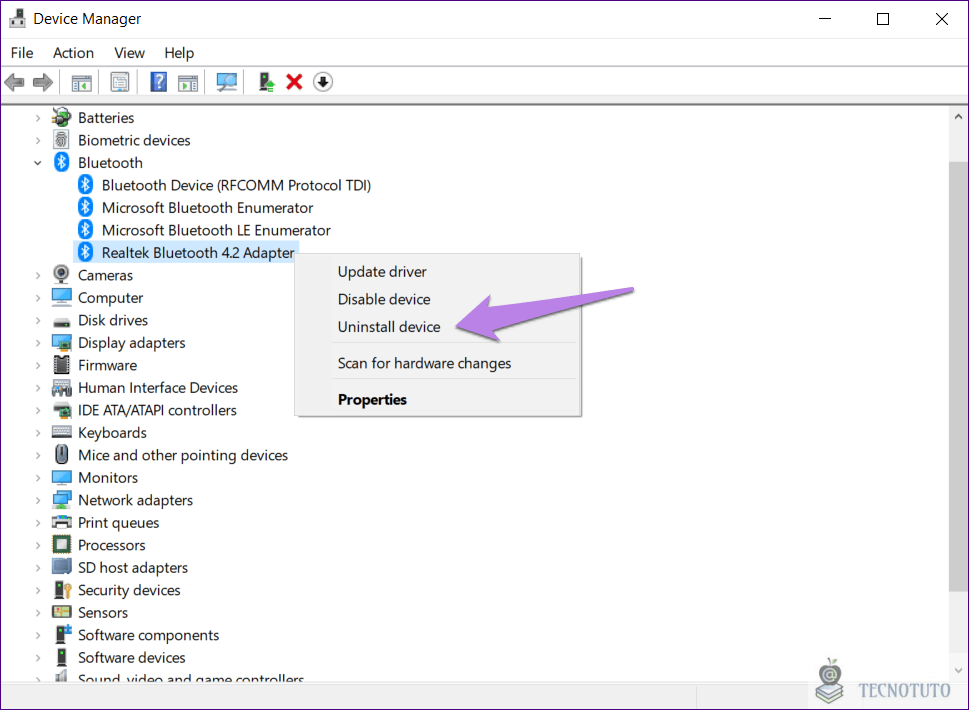Open the Help menu

click(x=179, y=53)
